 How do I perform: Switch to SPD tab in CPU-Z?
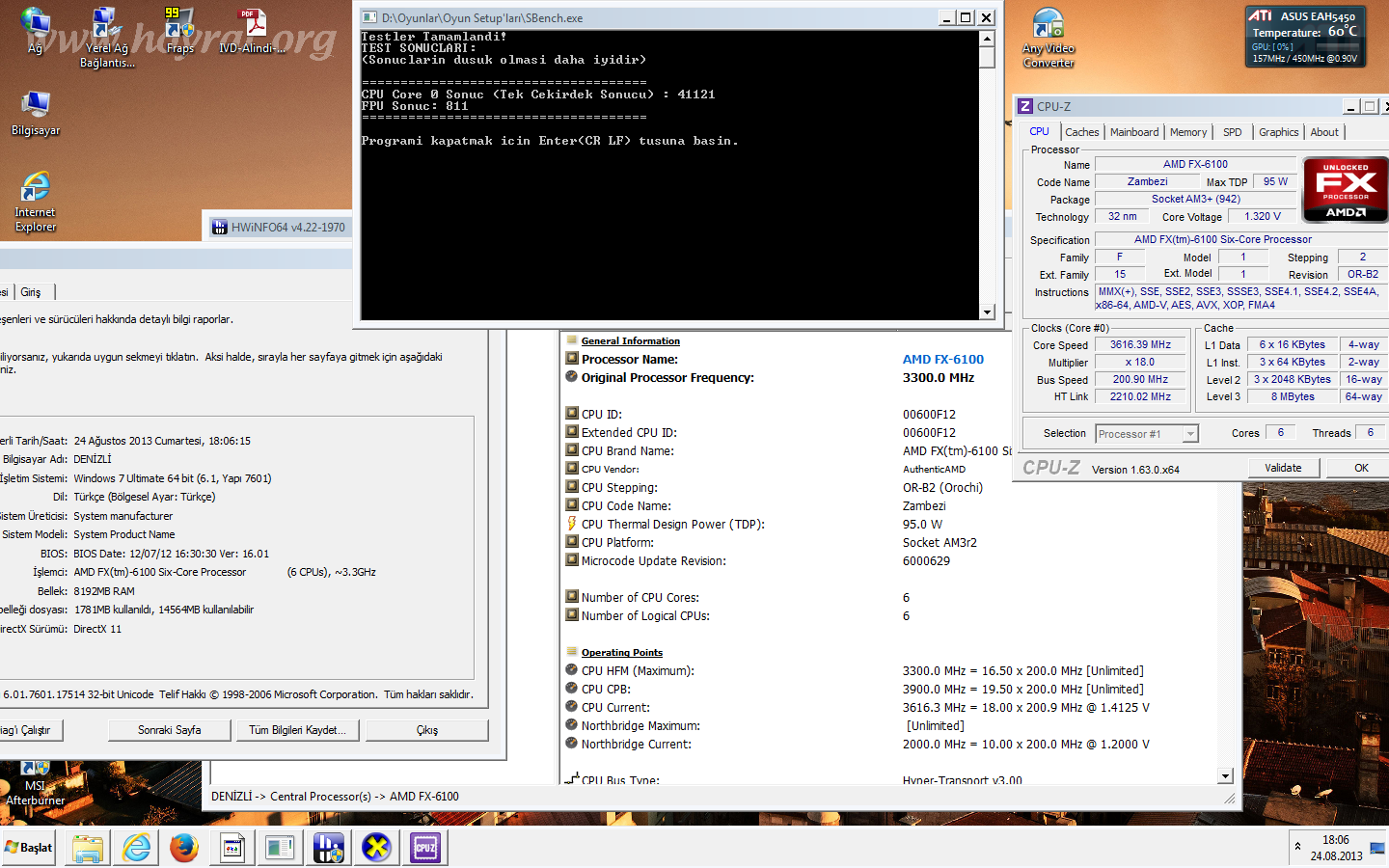click(x=1233, y=132)
